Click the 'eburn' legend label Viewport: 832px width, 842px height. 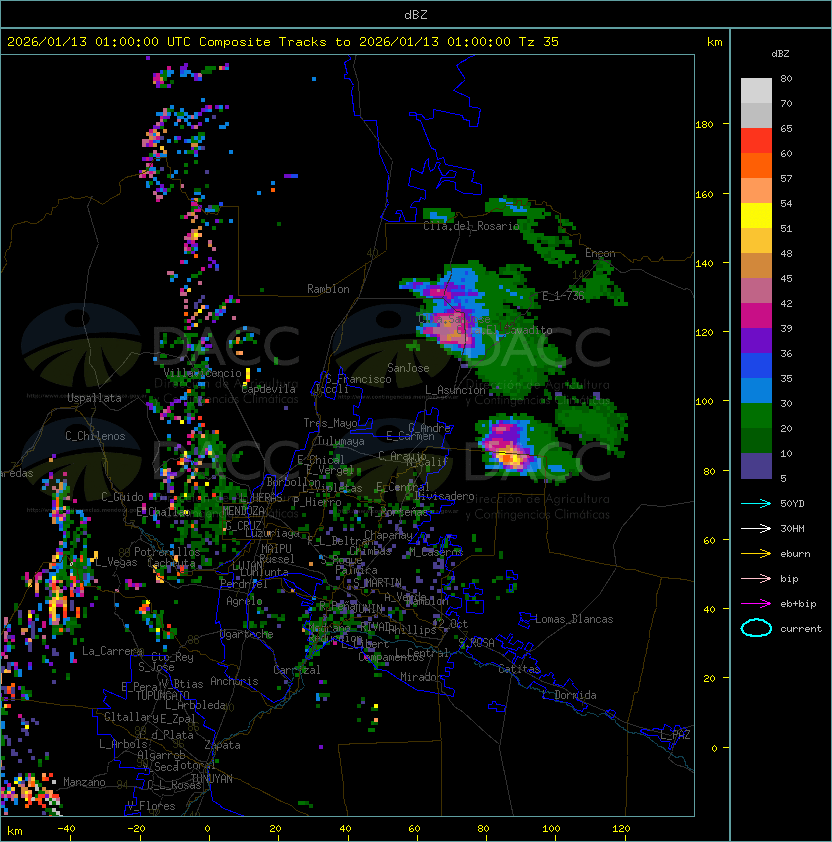[x=795, y=554]
